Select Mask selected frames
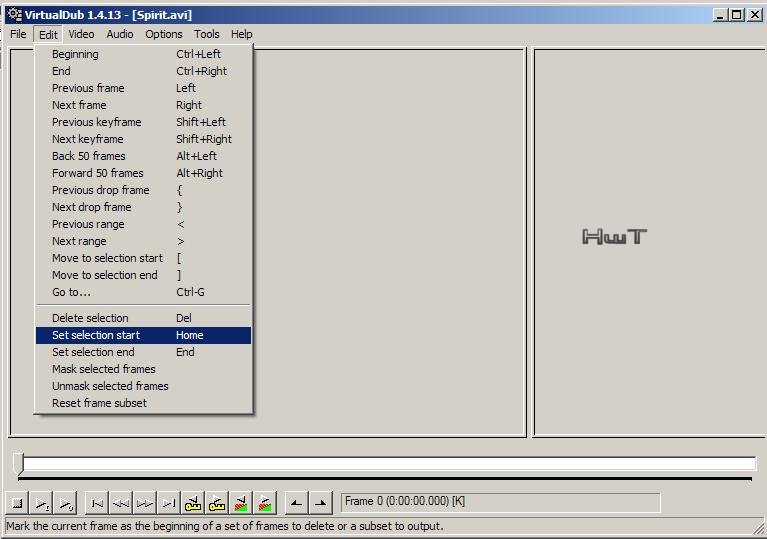The image size is (767, 539). click(x=143, y=369)
